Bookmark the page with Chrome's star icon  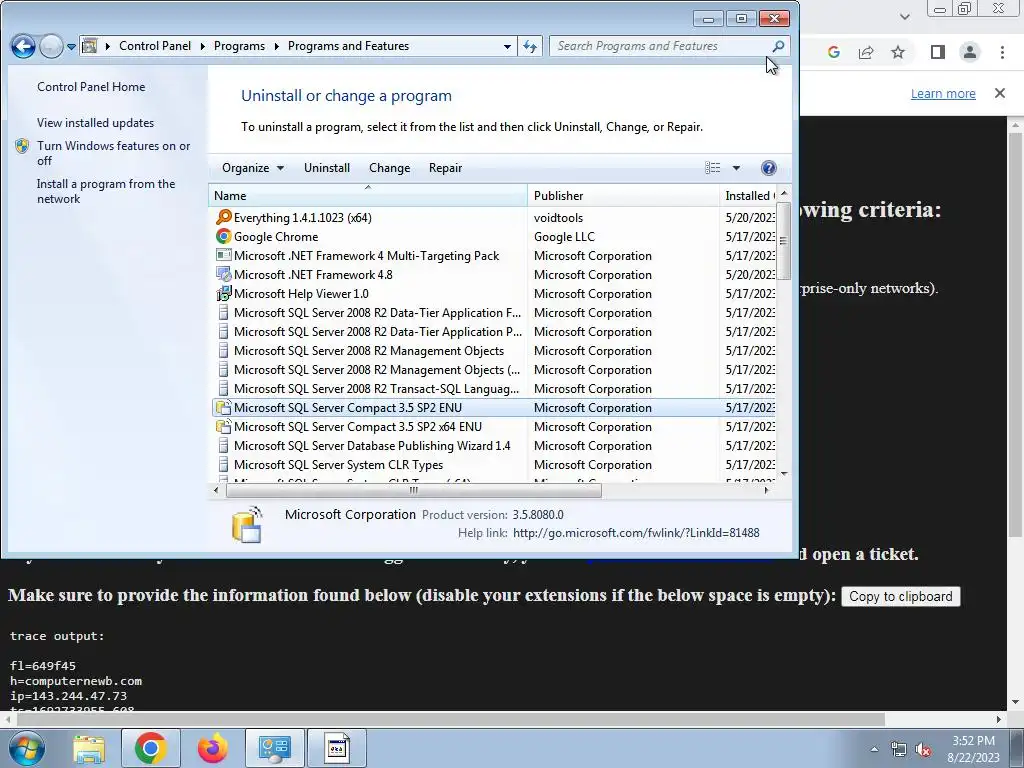pos(898,52)
